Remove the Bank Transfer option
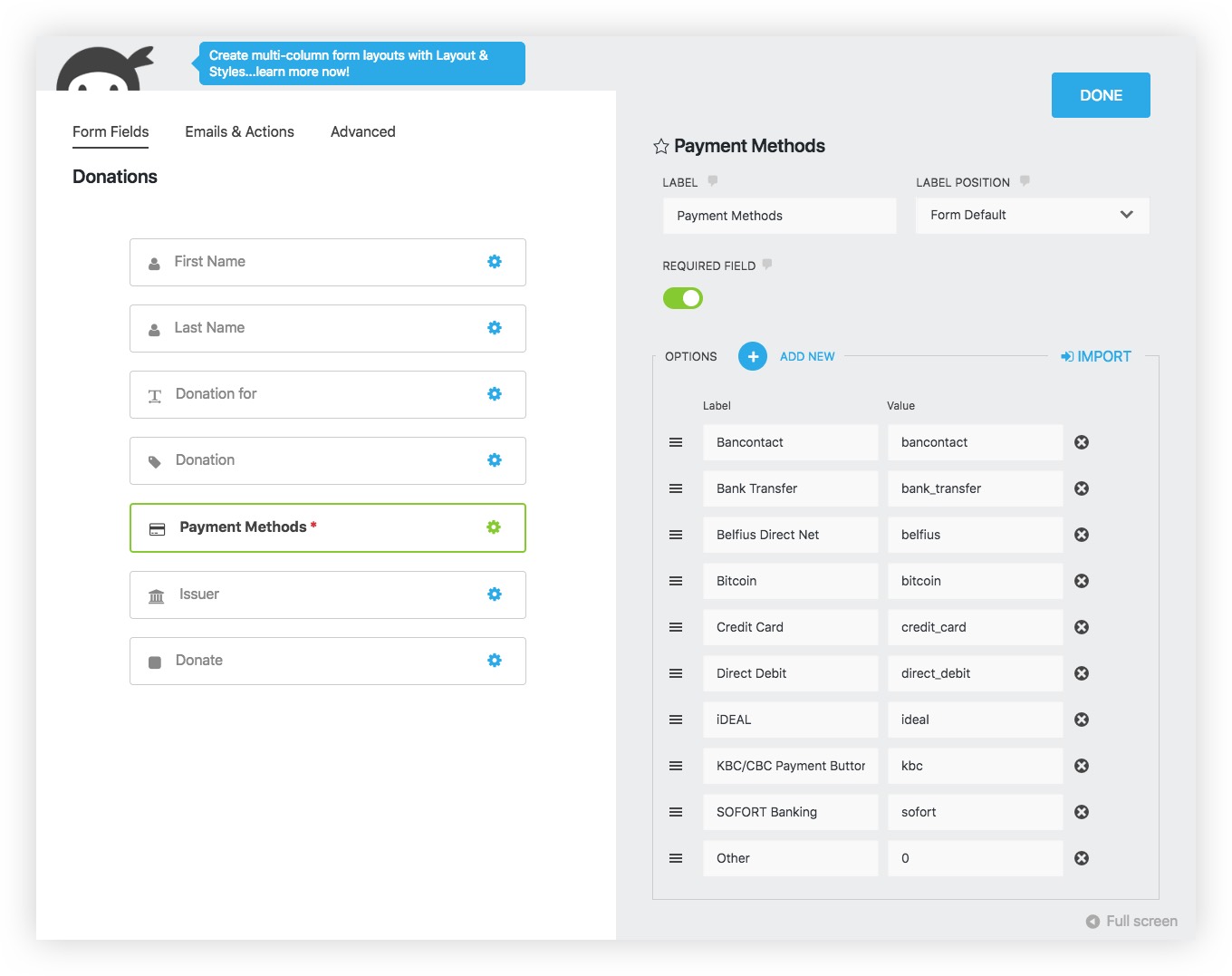 [x=1082, y=488]
